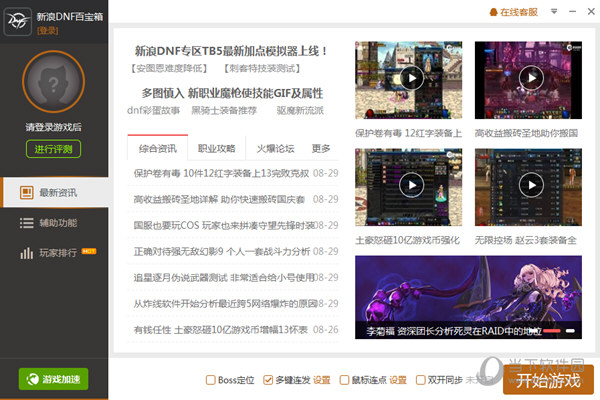
Task: Click the 游戏加速 button
Action: pos(53,379)
